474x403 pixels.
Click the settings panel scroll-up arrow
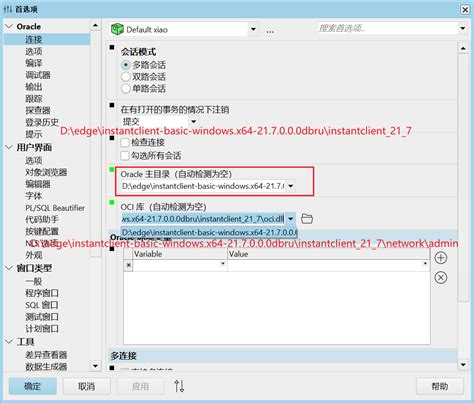pos(463,49)
